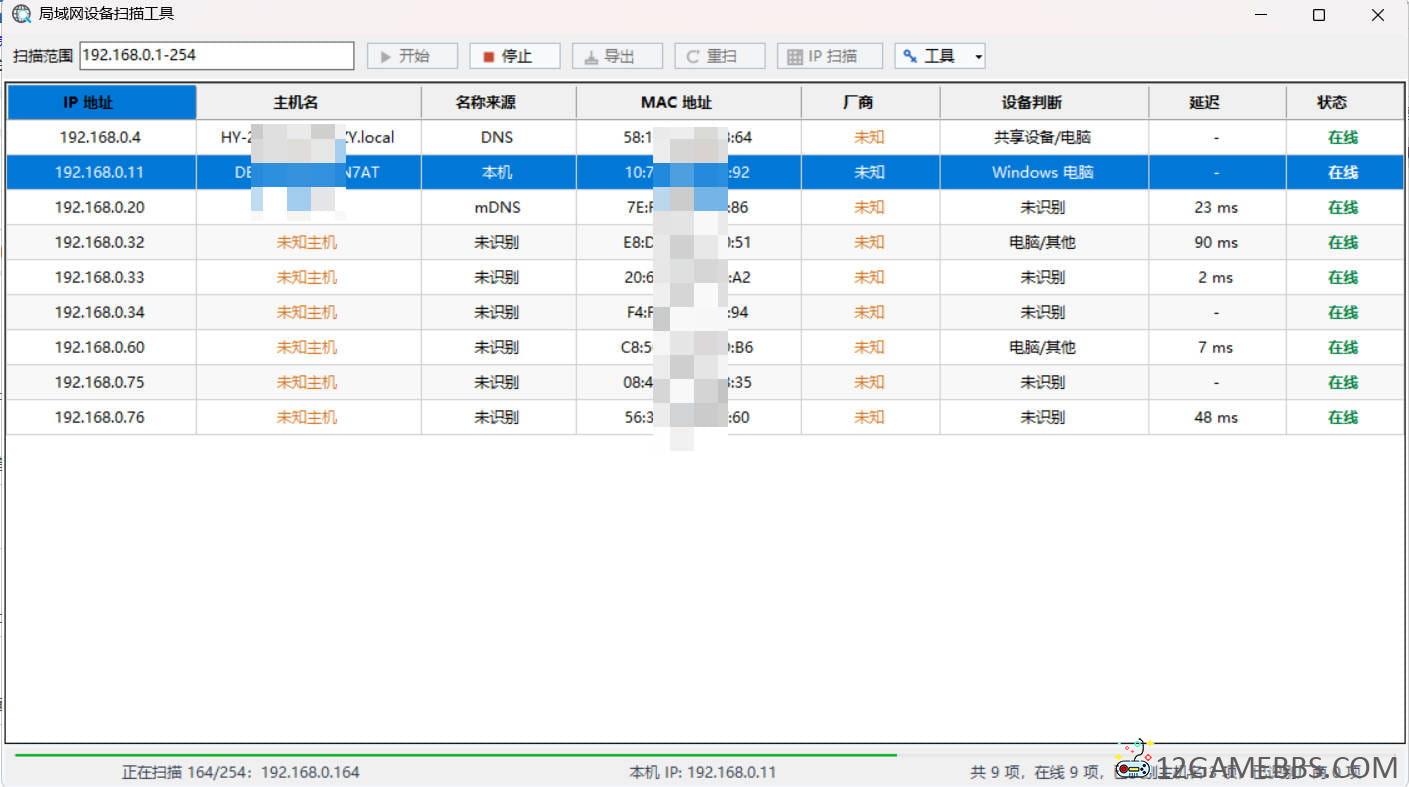The height and width of the screenshot is (787, 1409).
Task: Click the Windows 电脑 device cell
Action: tap(1044, 172)
